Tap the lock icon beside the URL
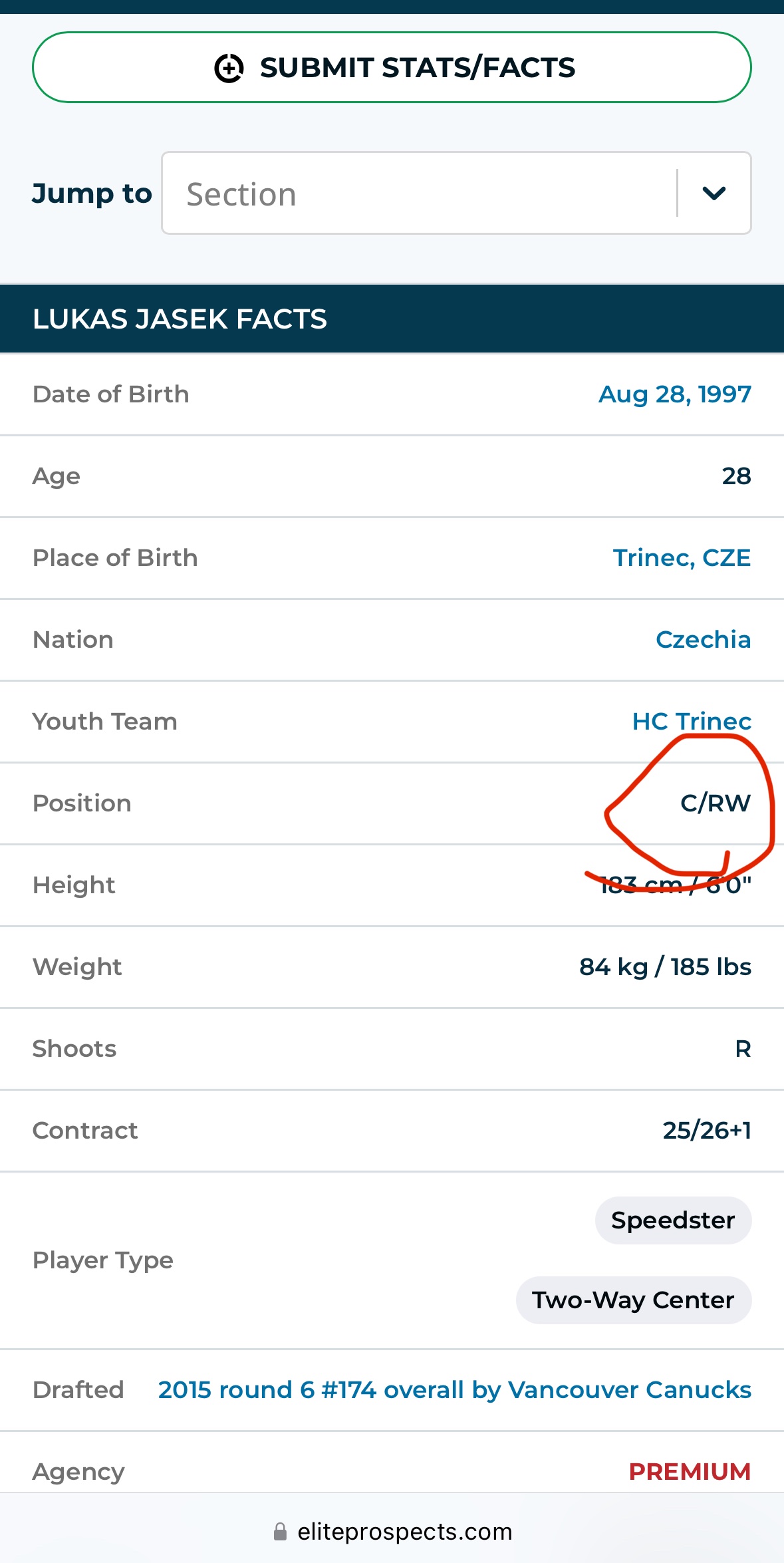The height and width of the screenshot is (1563, 784). (281, 1532)
